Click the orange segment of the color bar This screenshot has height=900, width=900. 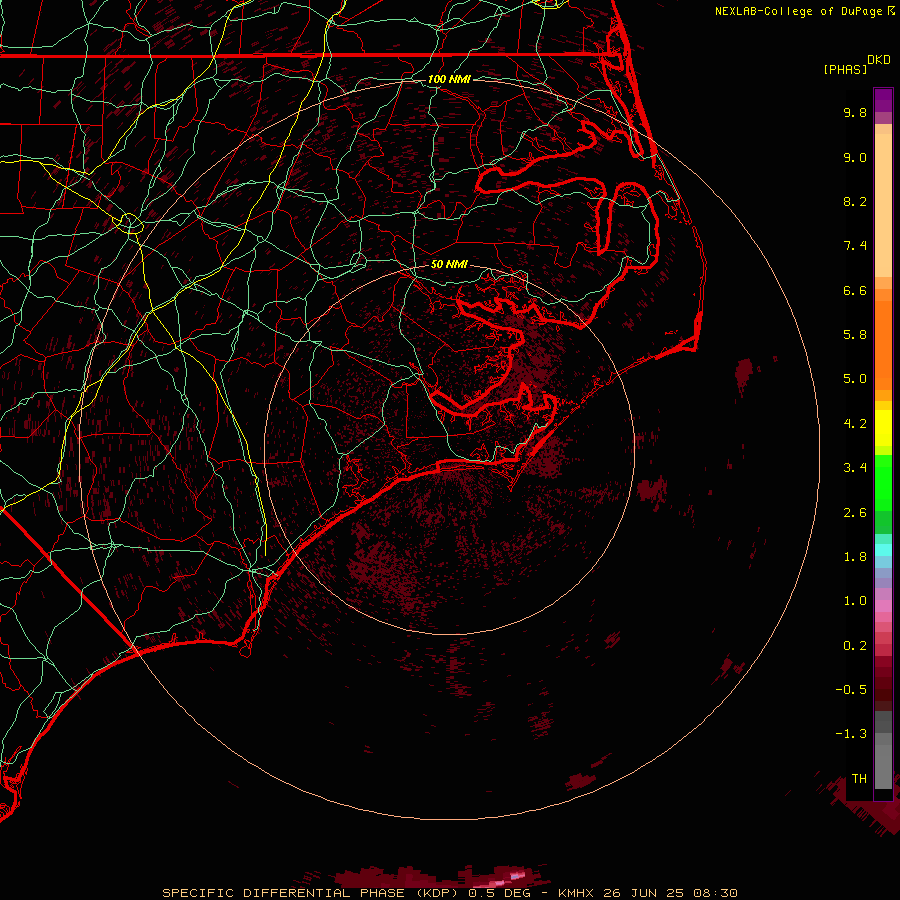[883, 344]
